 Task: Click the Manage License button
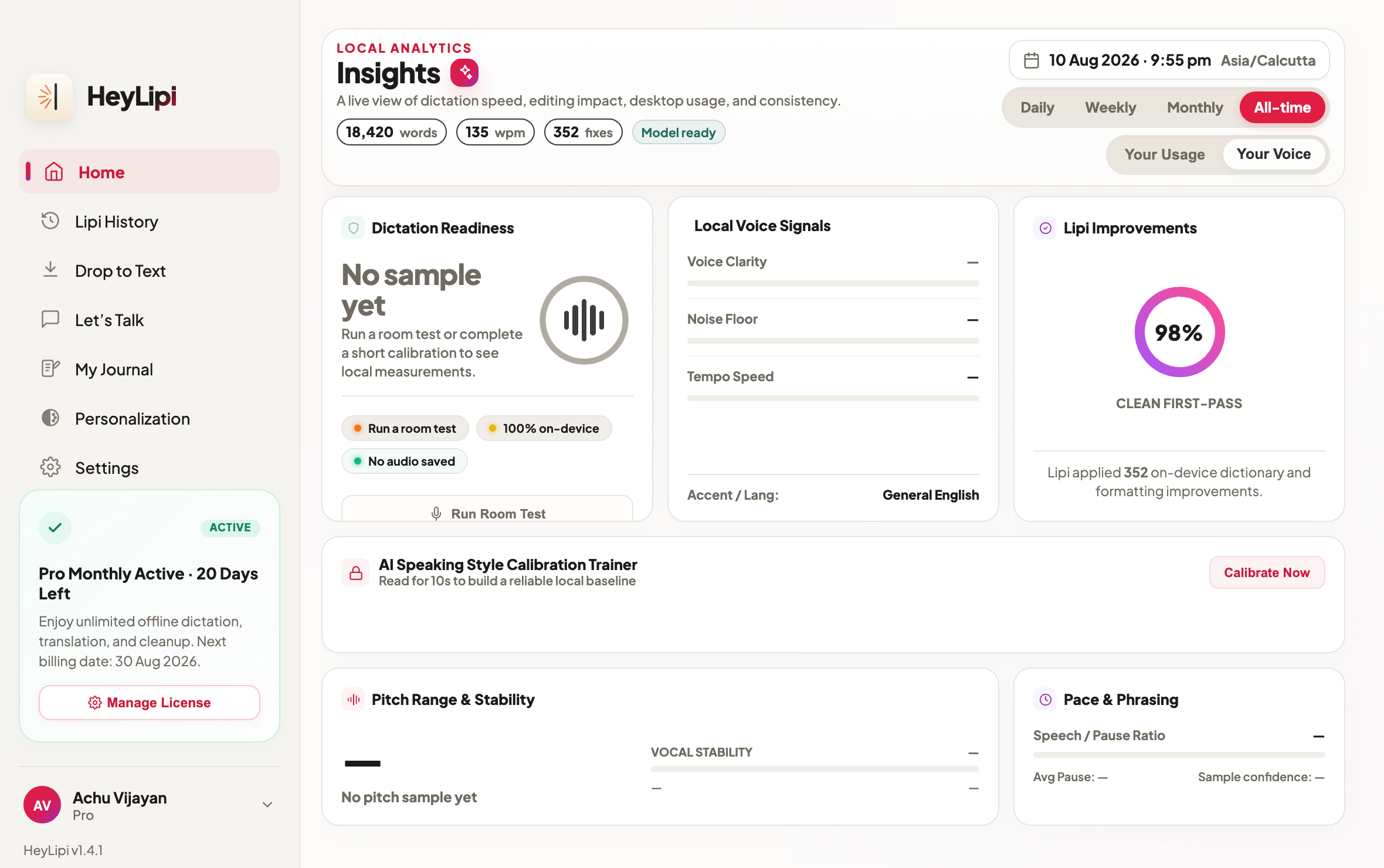pos(150,703)
